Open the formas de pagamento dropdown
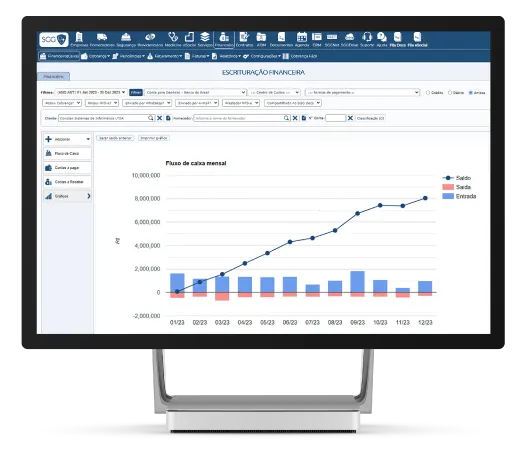The height and width of the screenshot is (450, 524). coord(362,92)
